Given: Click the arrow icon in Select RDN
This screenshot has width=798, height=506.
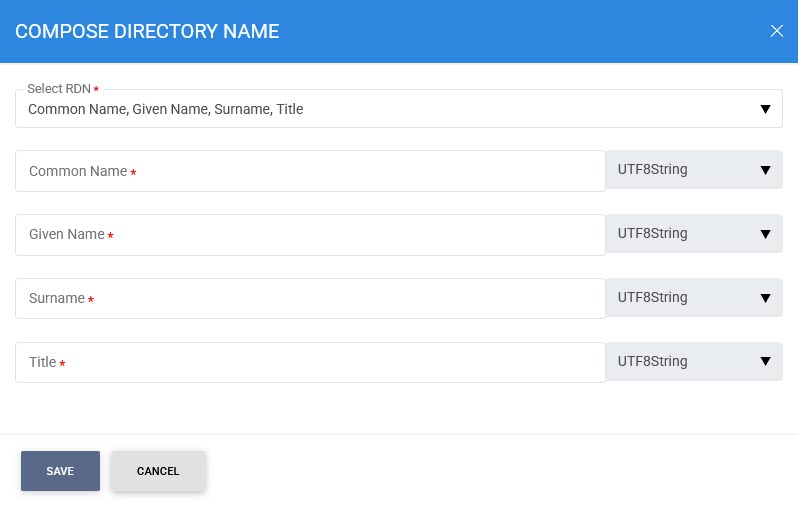Looking at the screenshot, I should coord(765,109).
